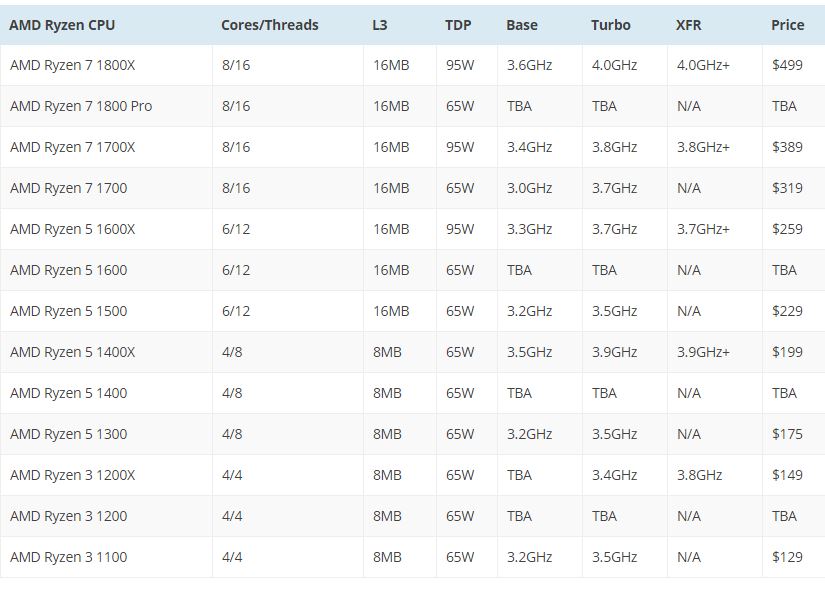
Task: Click the $319 price for Ryzen 7 1700
Action: pyautogui.click(x=787, y=188)
